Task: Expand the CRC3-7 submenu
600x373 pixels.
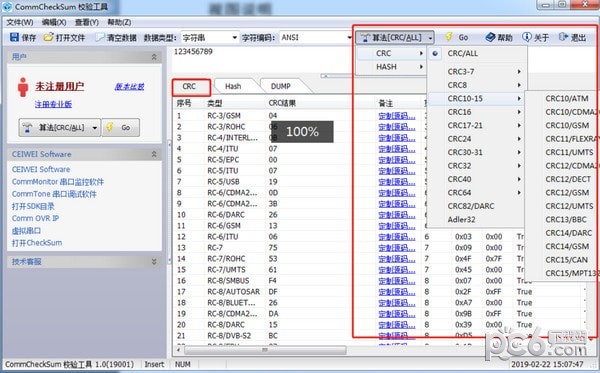Action: point(476,72)
